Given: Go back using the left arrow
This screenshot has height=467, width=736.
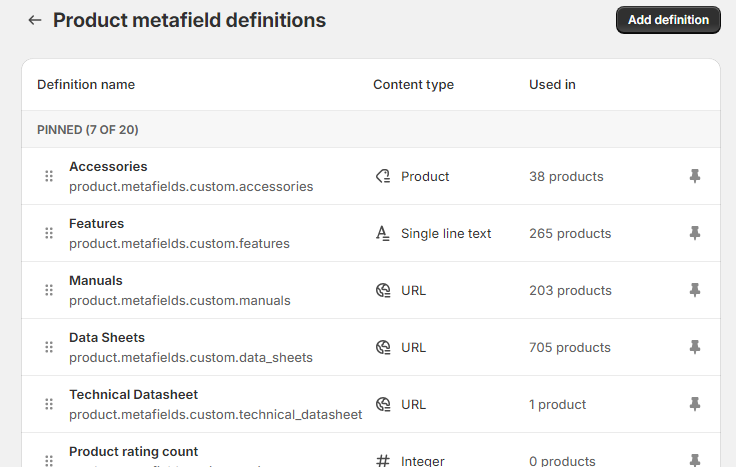Looking at the screenshot, I should coord(35,20).
